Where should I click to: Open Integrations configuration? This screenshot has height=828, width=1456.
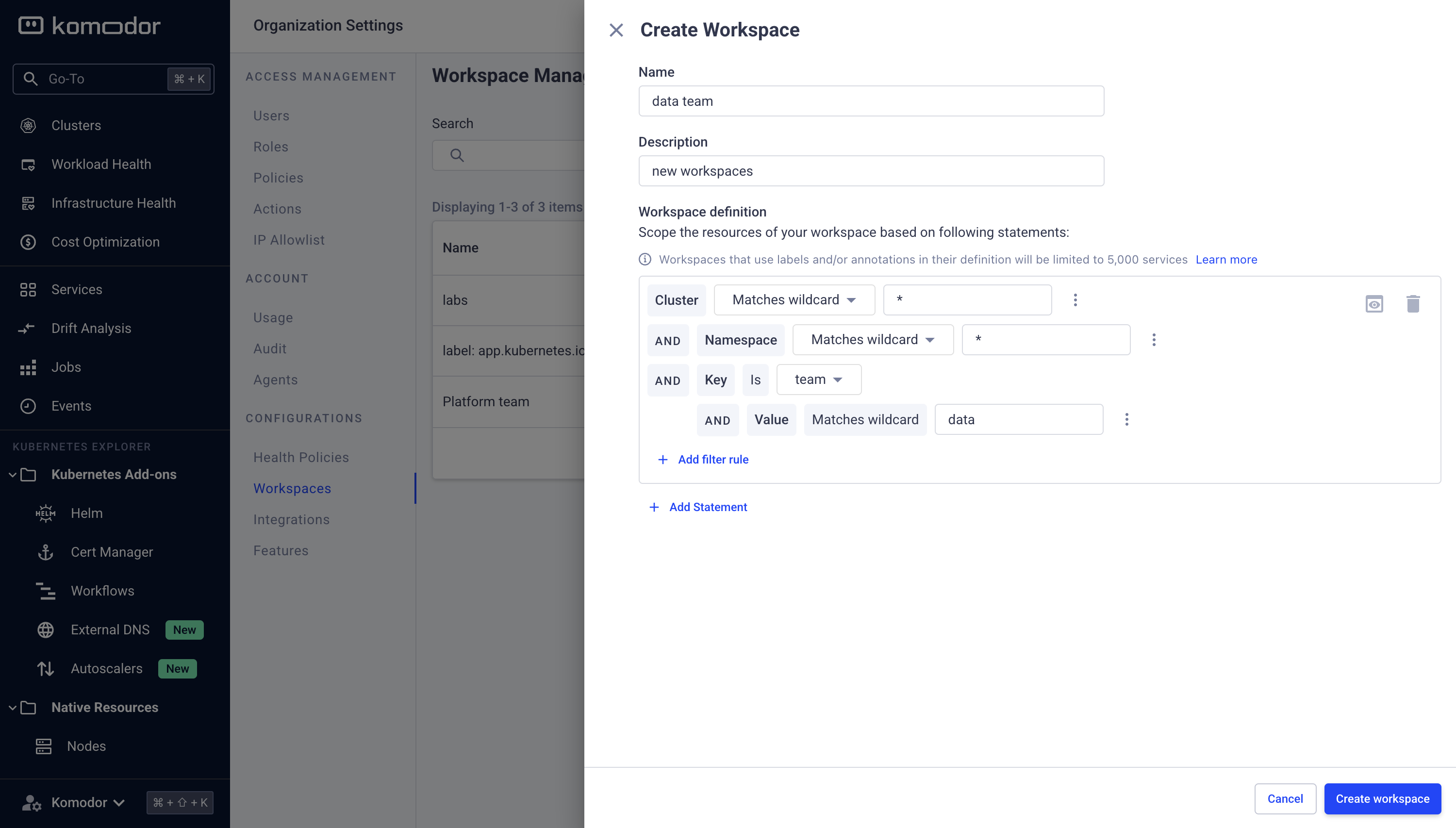click(x=291, y=520)
